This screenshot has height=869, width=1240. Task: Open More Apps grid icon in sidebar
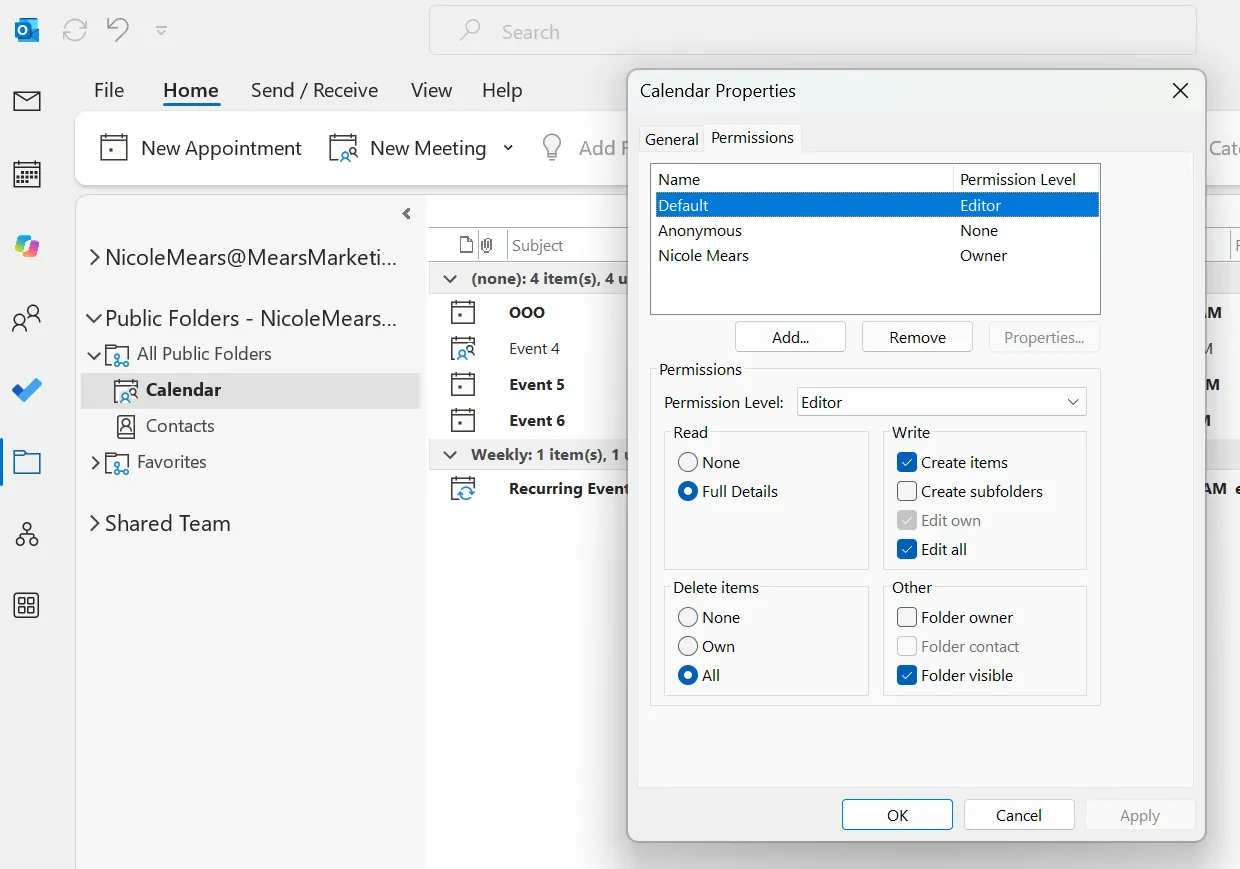[27, 605]
